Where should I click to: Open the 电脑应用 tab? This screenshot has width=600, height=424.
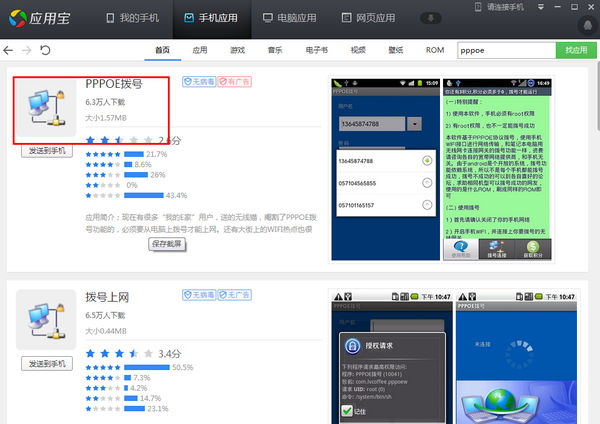290,18
